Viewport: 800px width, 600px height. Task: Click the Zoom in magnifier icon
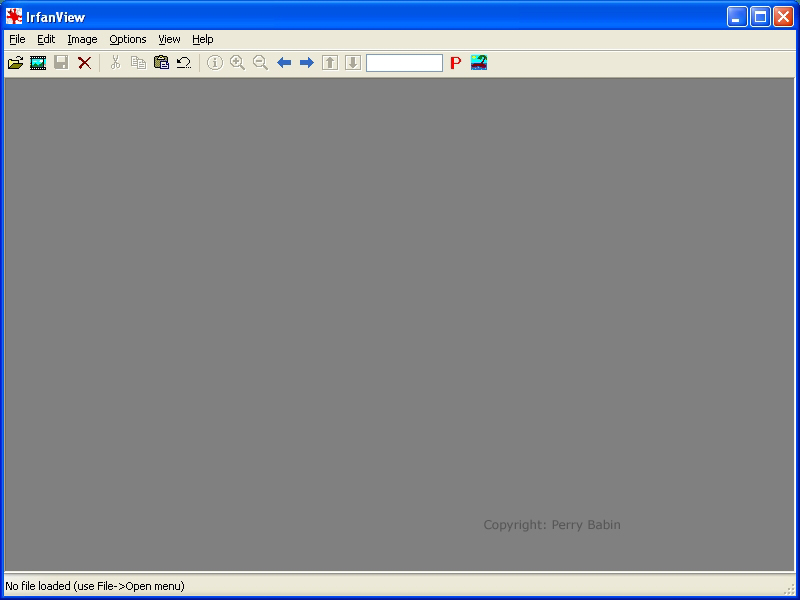pos(237,63)
